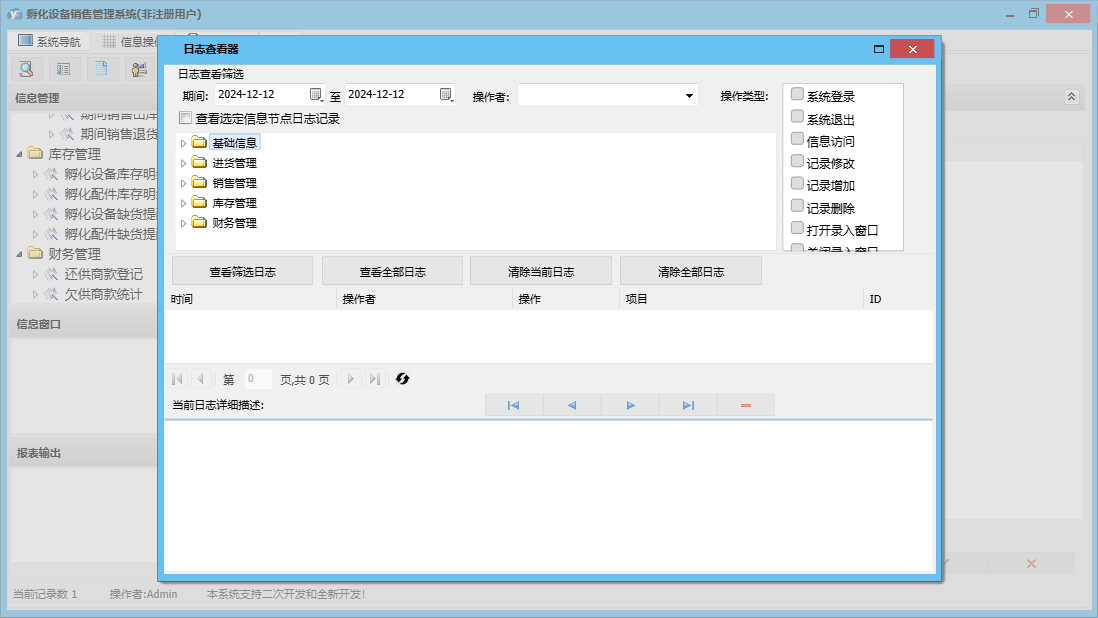Click 清除当前日志 button
1098x618 pixels.
(541, 272)
